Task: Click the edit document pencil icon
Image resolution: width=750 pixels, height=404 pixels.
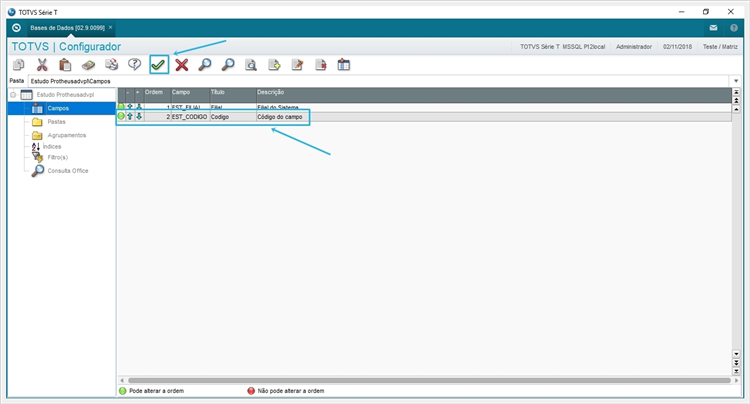Action: (x=297, y=65)
